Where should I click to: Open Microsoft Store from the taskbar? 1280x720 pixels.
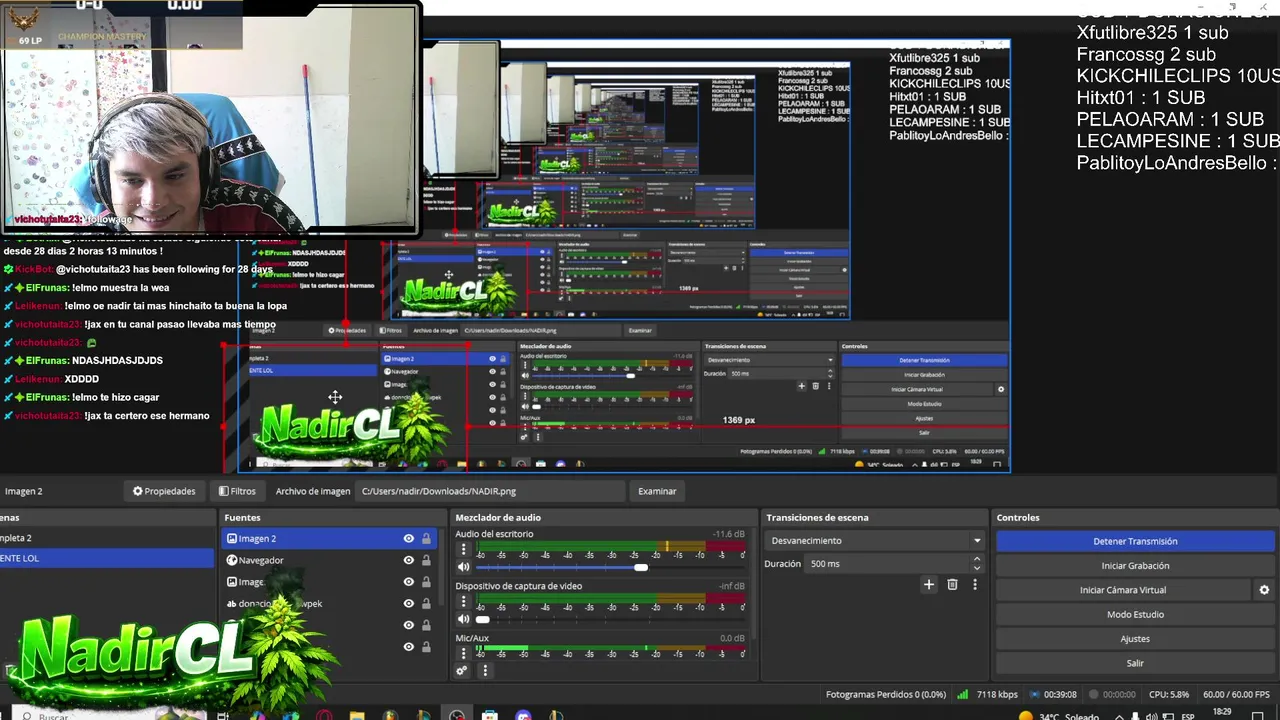click(x=490, y=716)
